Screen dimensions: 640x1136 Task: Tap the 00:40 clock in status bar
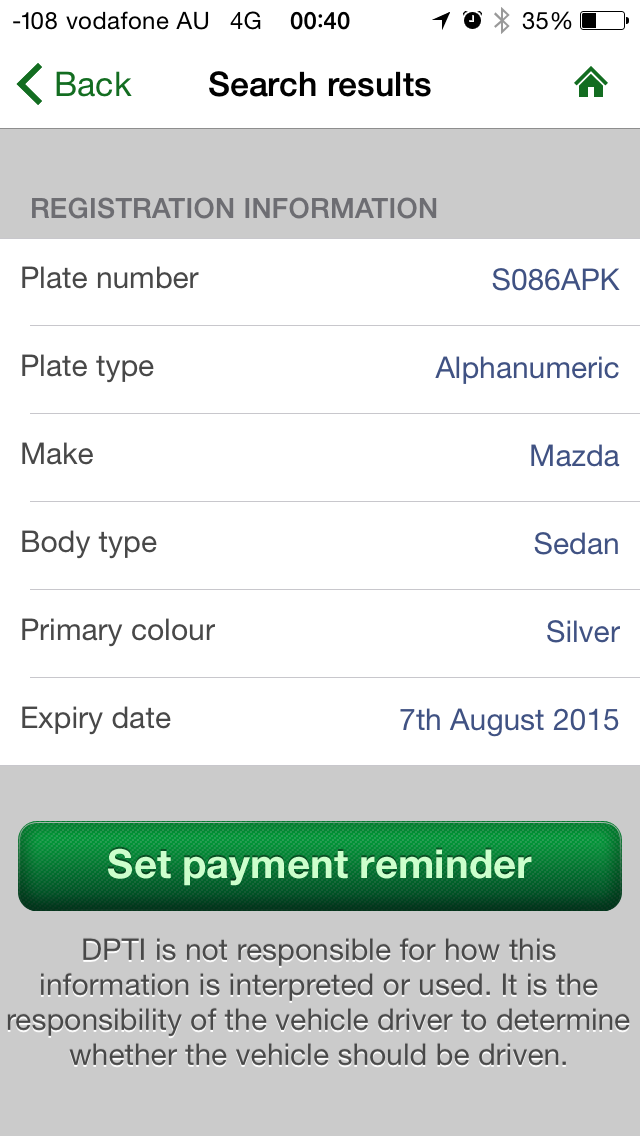pos(320,20)
